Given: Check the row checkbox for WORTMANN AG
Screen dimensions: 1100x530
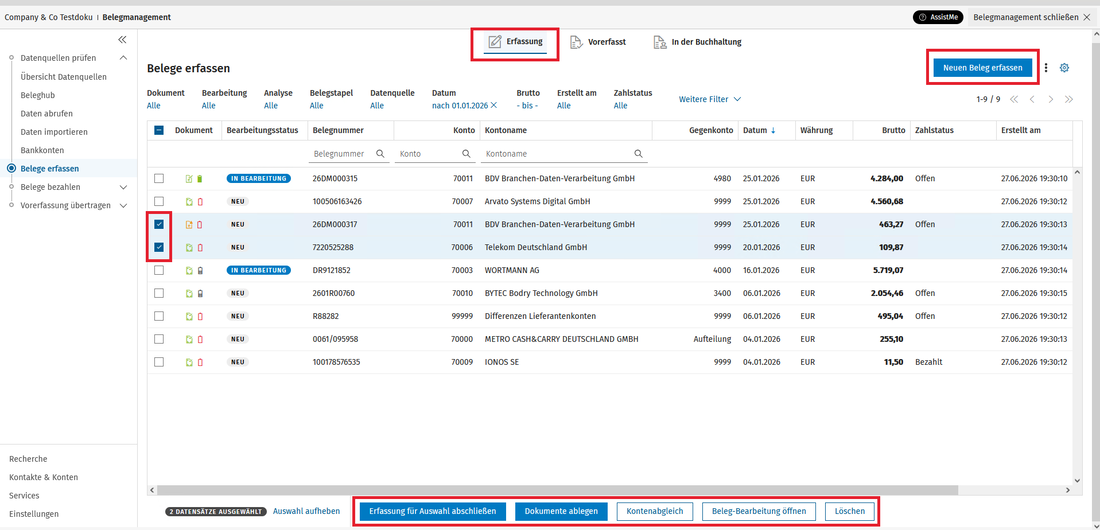Looking at the screenshot, I should point(159,270).
